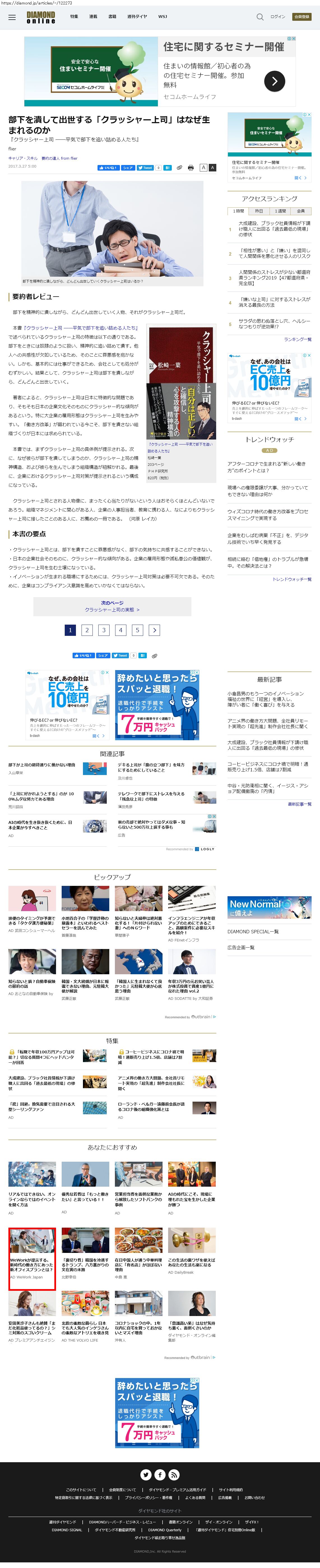Screen dimensions: 320x1568
Task: Click the next page chevron in pagination
Action: click(154, 630)
